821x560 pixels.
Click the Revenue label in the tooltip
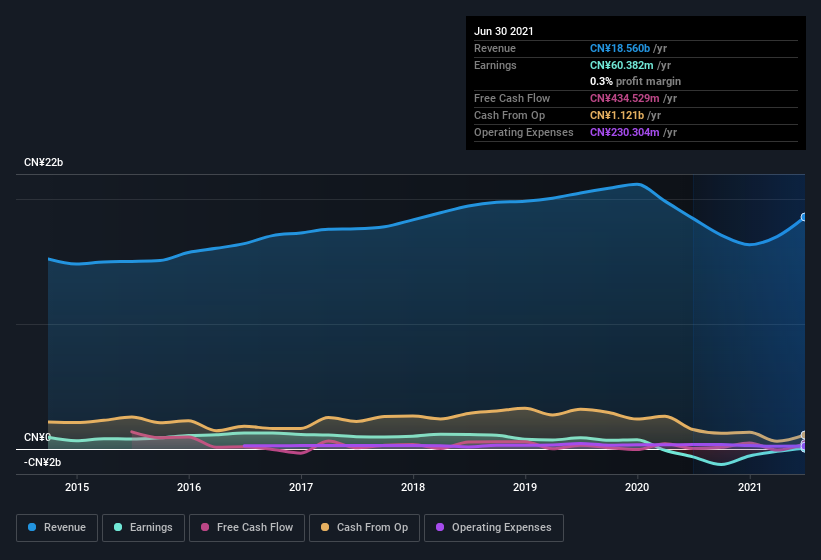pyautogui.click(x=495, y=48)
